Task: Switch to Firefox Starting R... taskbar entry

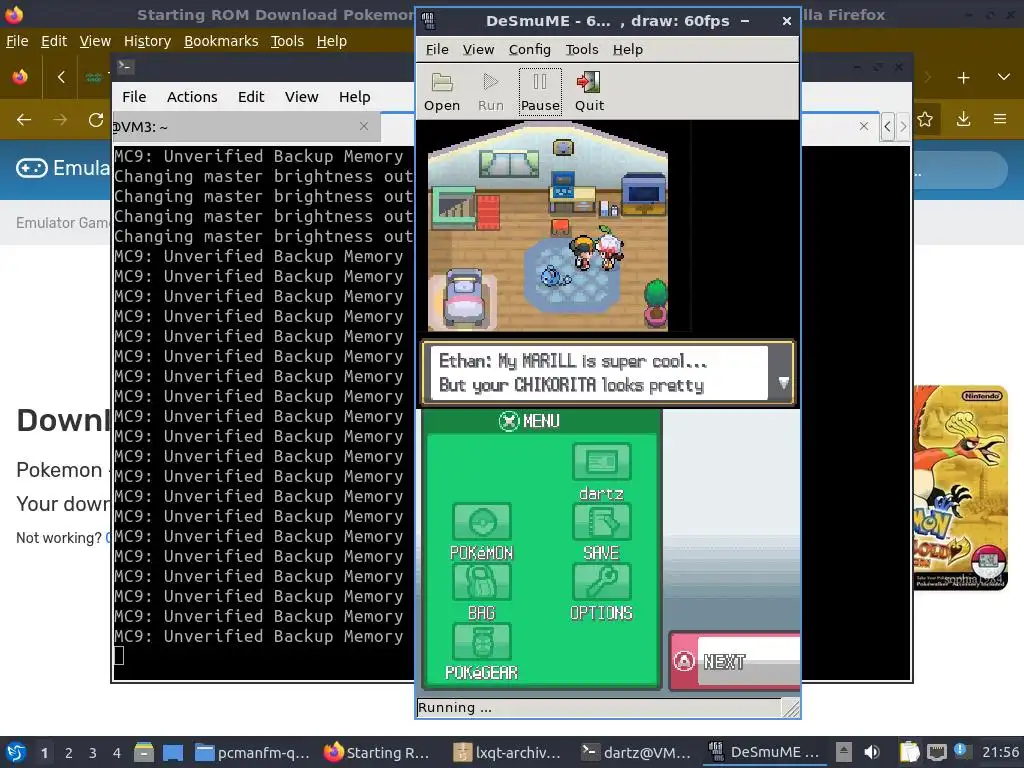Action: tap(379, 753)
